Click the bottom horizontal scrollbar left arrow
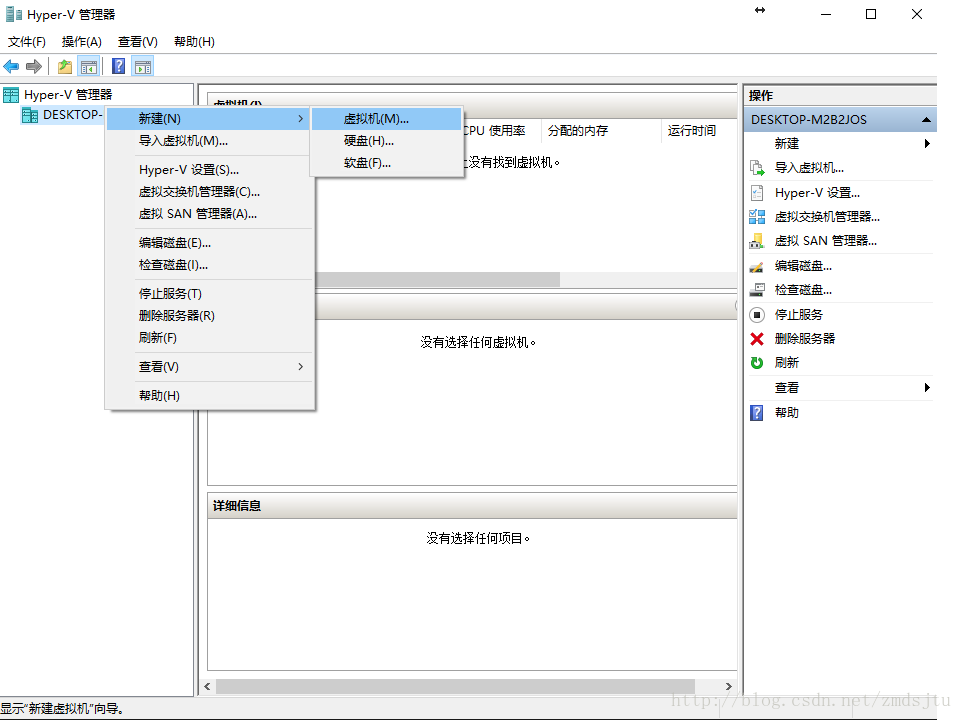Image resolution: width=962 pixels, height=720 pixels. tap(207, 686)
